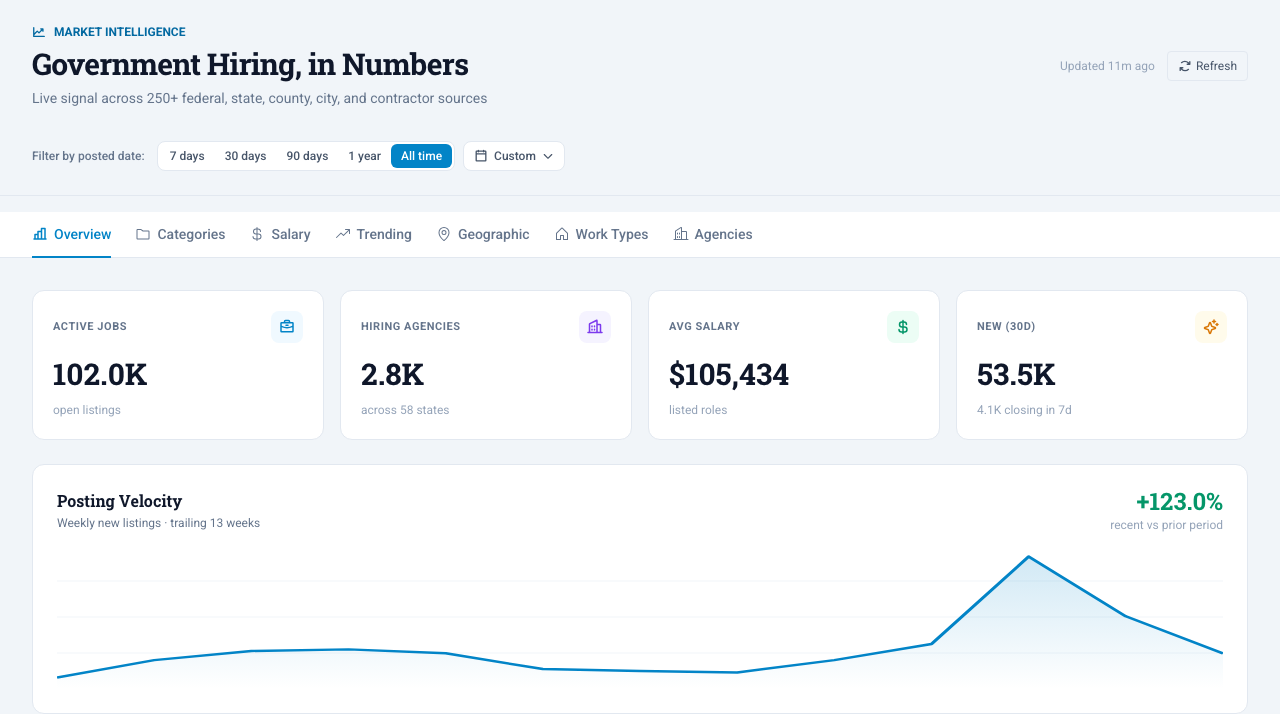
Task: Click the 'Updated 11m ago' text
Action: pyautogui.click(x=1107, y=66)
